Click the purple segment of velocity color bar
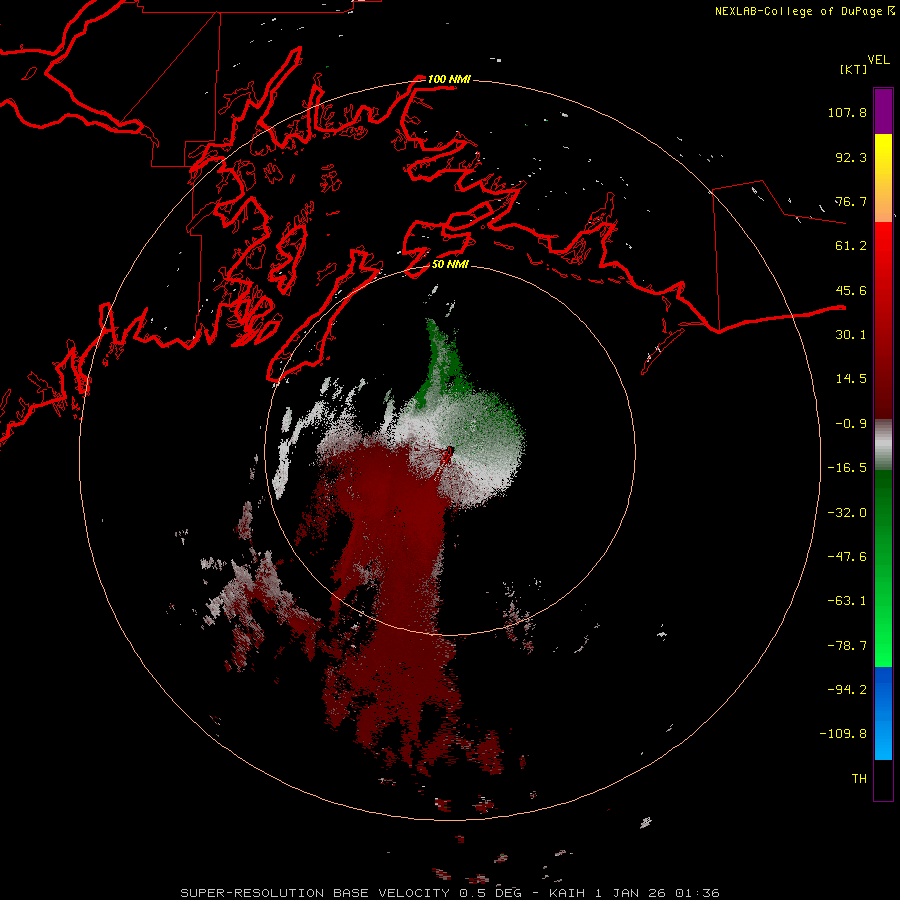This screenshot has width=900, height=900. point(883,111)
